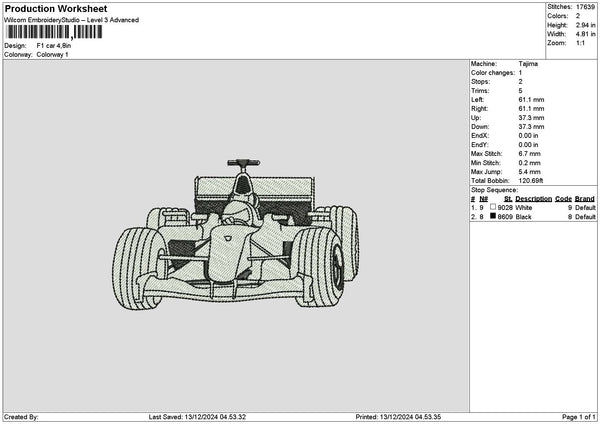Image resolution: width=600 pixels, height=424 pixels.
Task: Click the Brand column header
Action: point(585,198)
